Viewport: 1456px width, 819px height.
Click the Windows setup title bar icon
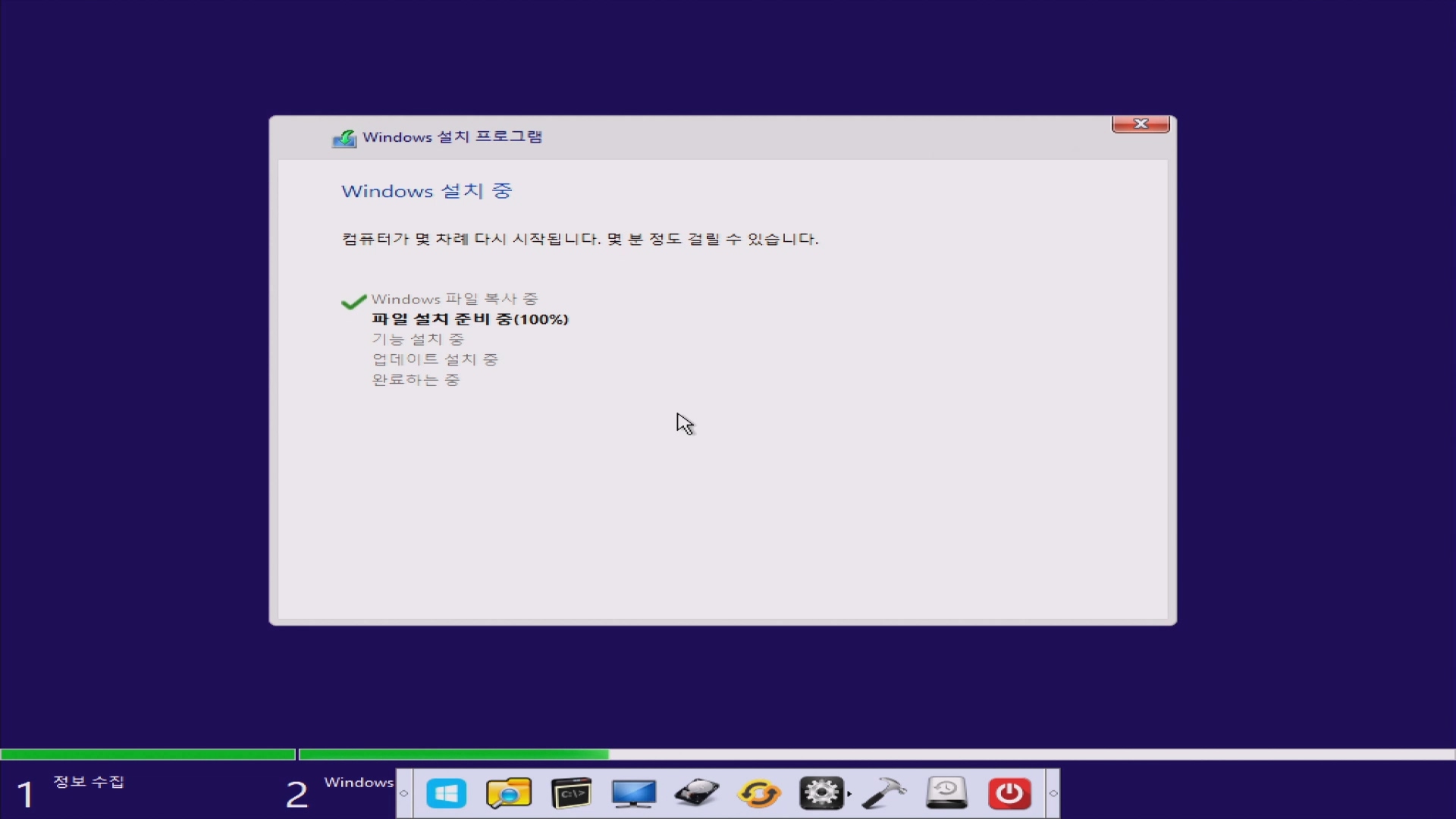344,138
